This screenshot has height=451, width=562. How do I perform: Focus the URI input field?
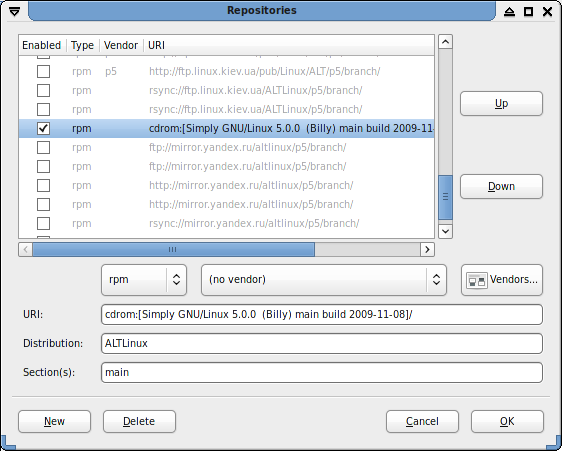(322, 314)
